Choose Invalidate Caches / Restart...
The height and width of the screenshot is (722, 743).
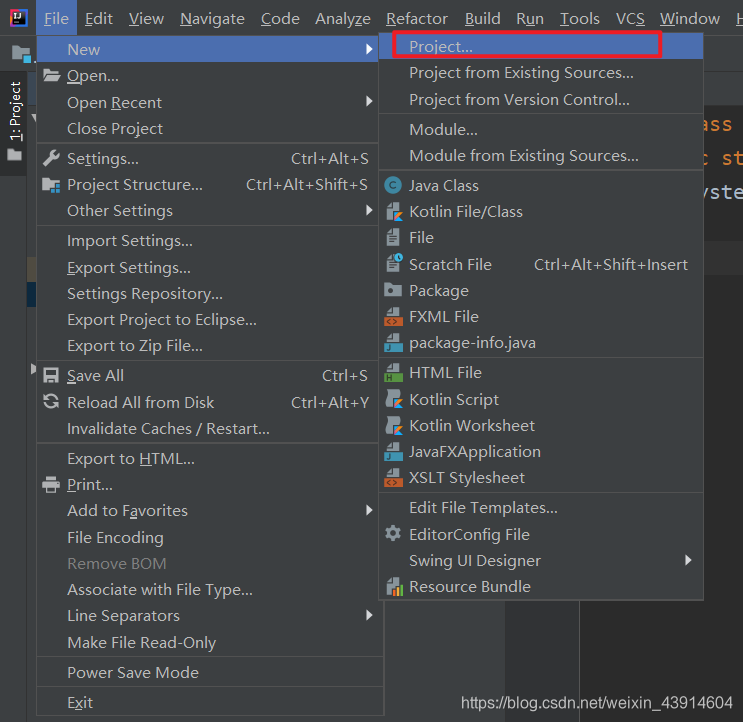point(208,429)
